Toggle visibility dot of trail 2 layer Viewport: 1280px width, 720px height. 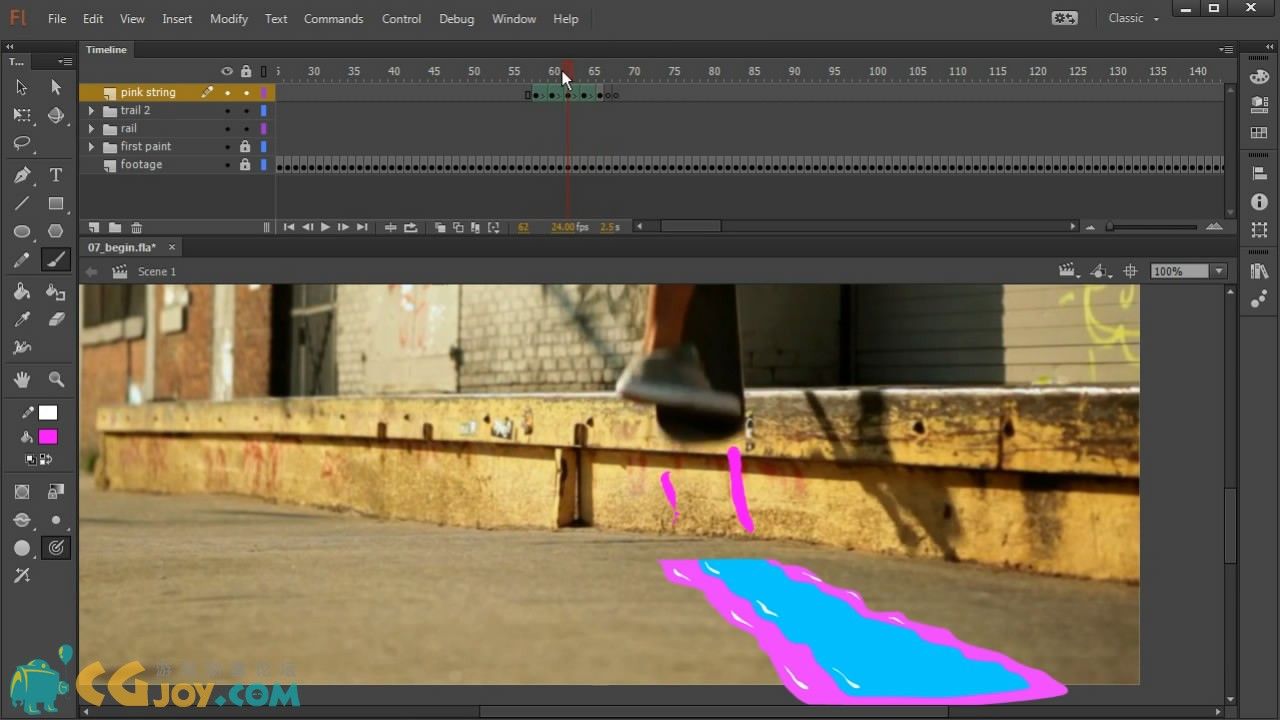(x=227, y=111)
